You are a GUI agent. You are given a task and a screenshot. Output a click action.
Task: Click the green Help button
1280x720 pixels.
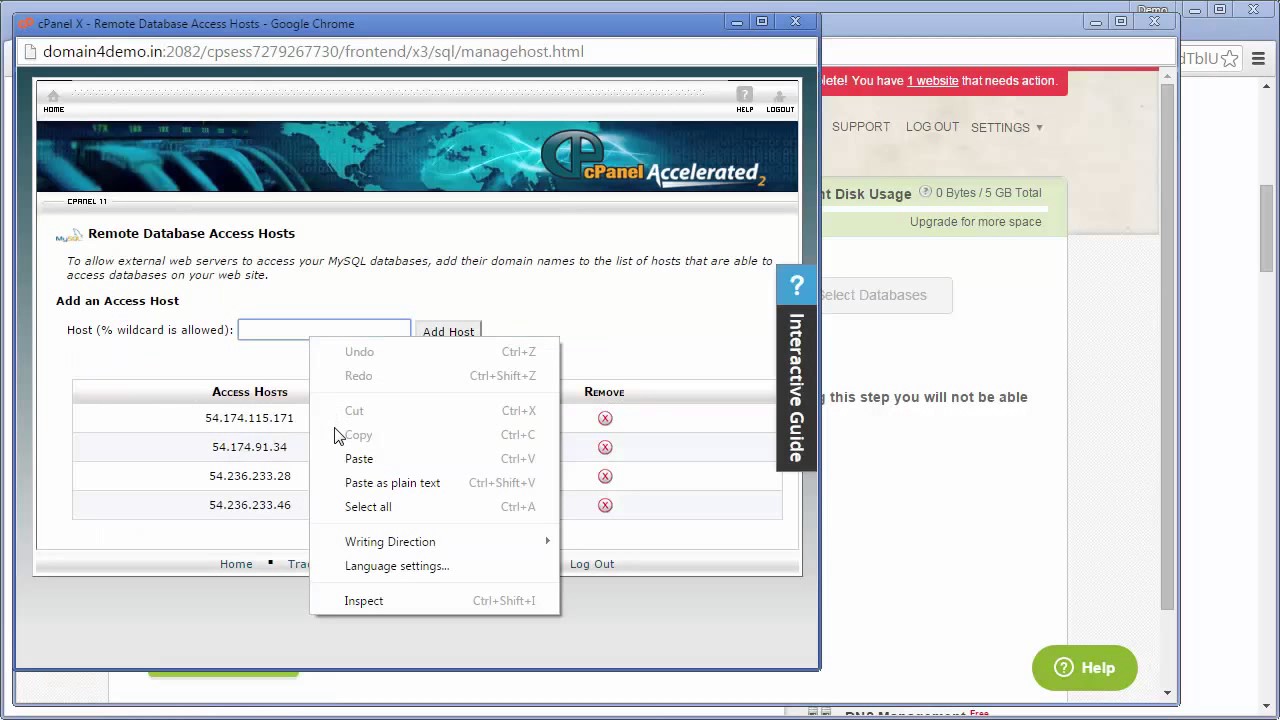click(1085, 668)
